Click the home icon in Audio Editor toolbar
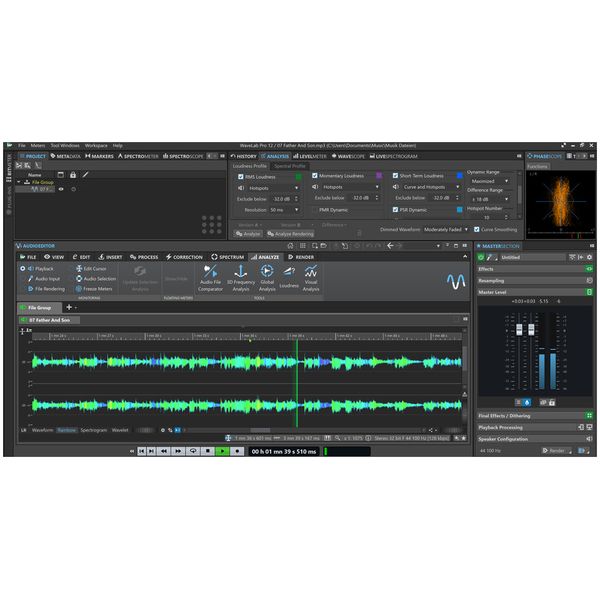This screenshot has height=600, width=600. coord(290,246)
